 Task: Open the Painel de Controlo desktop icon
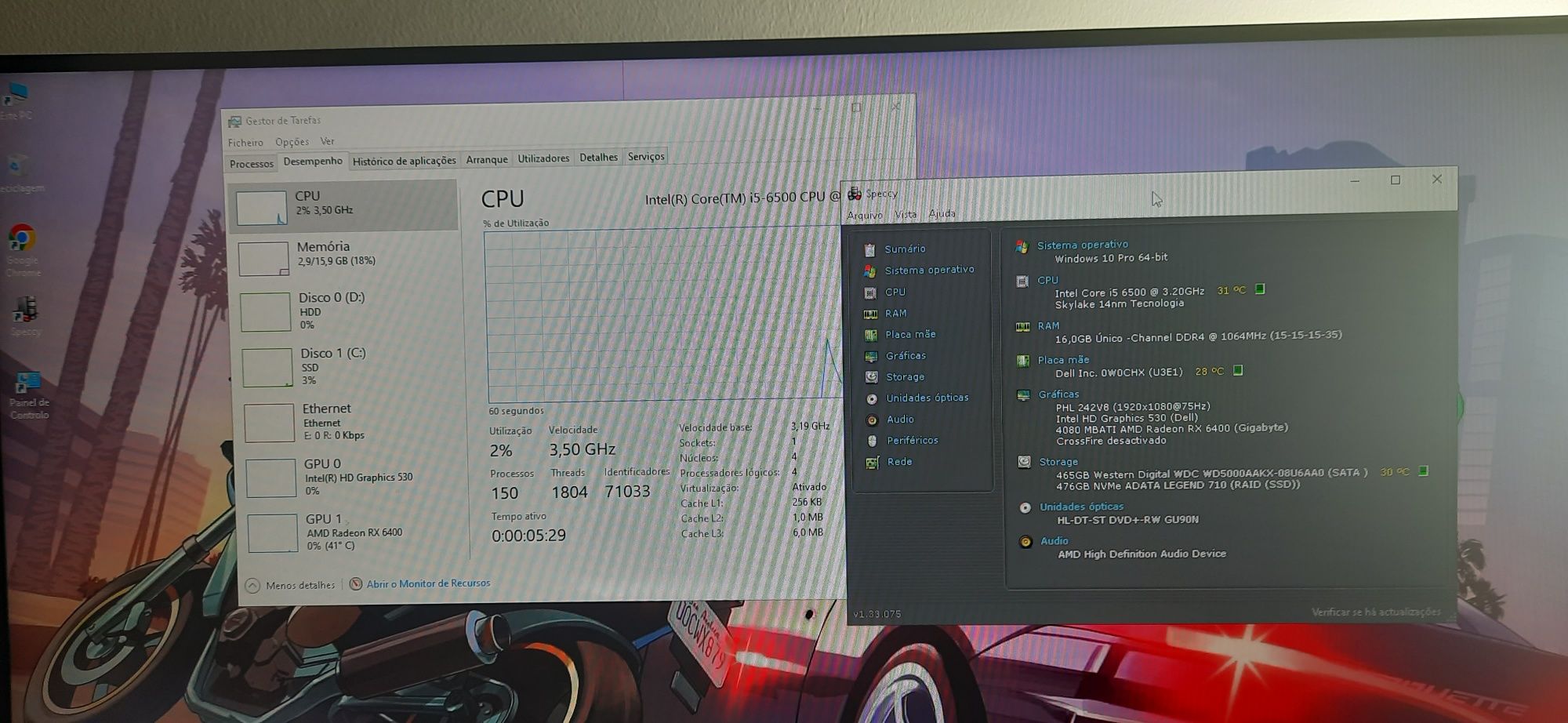[28, 395]
